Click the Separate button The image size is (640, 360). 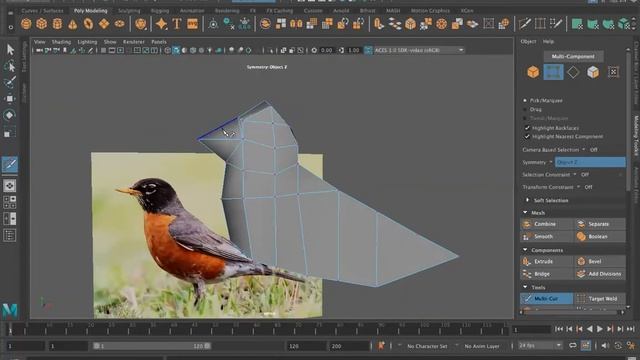[x=600, y=224]
